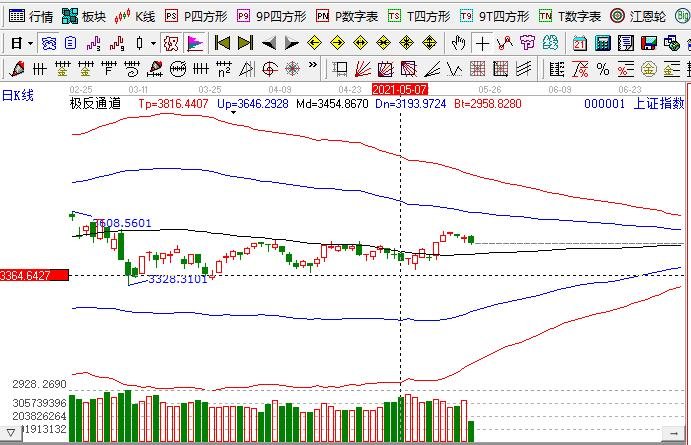Select the red Gann fan lines tool

[363, 69]
